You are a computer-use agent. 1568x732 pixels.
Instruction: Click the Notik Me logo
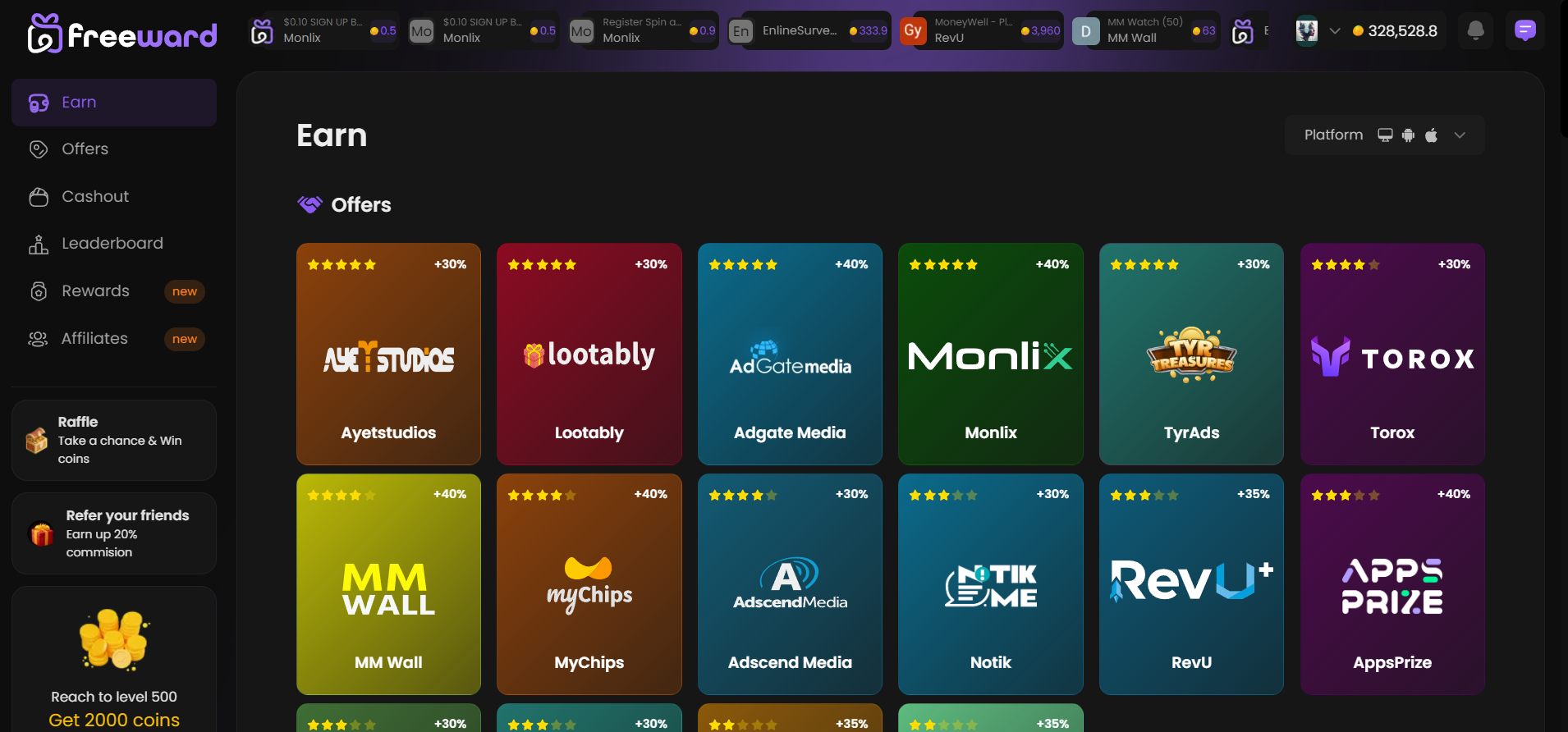coord(991,585)
